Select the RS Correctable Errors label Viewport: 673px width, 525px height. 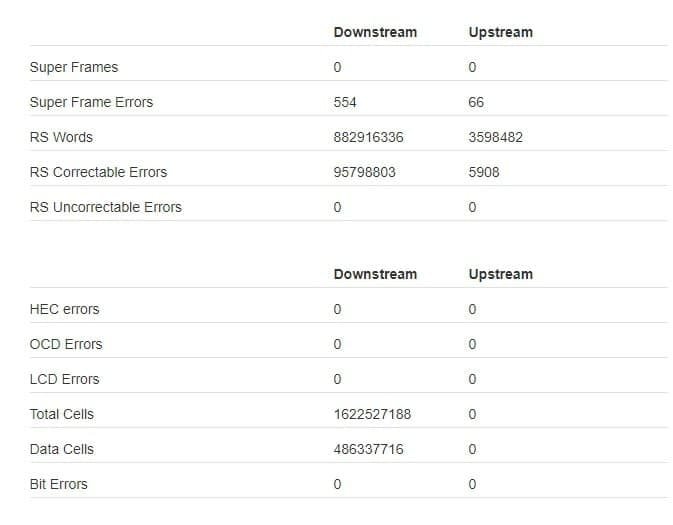(98, 172)
